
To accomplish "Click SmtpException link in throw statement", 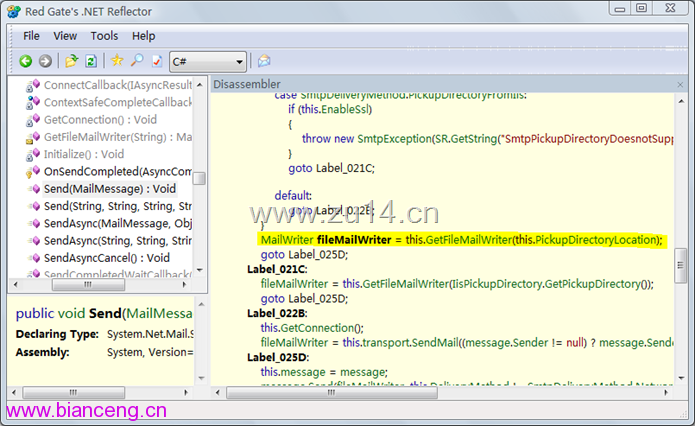I will (x=394, y=139).
